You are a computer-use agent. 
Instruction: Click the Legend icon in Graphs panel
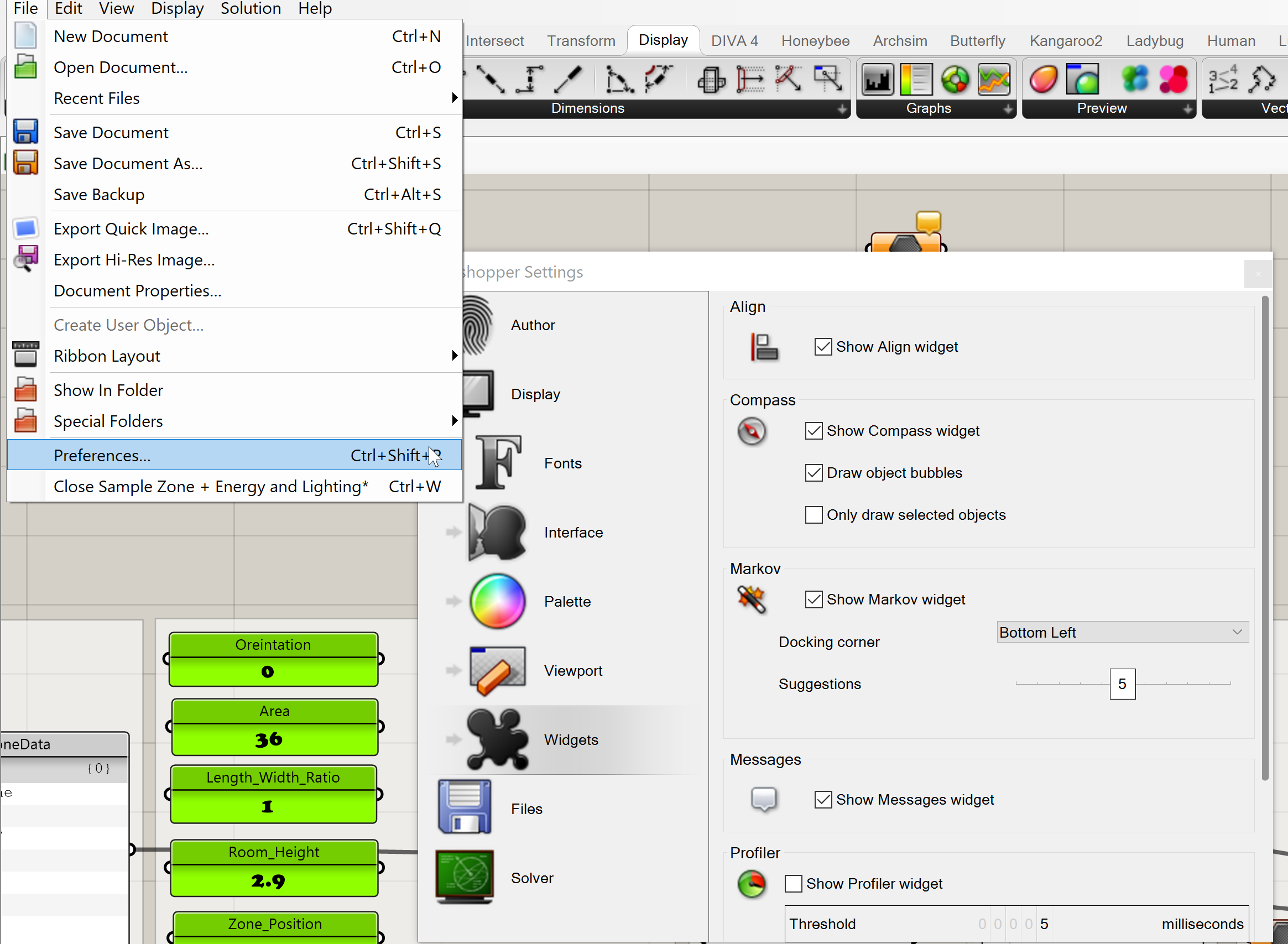(x=916, y=79)
